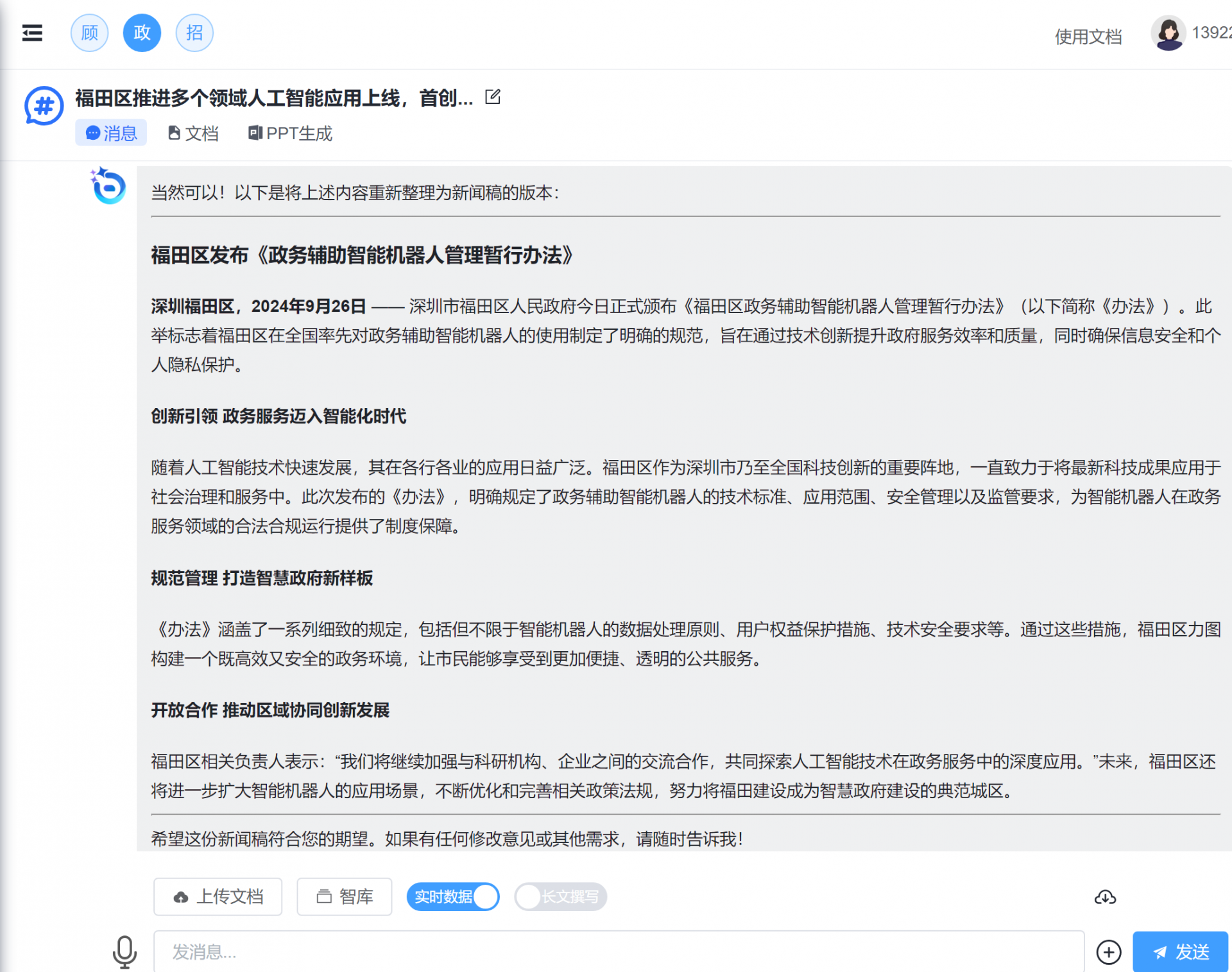Screen dimensions: 1232x972
Task: Click the user phone number 1392
Action: [x=1211, y=33]
